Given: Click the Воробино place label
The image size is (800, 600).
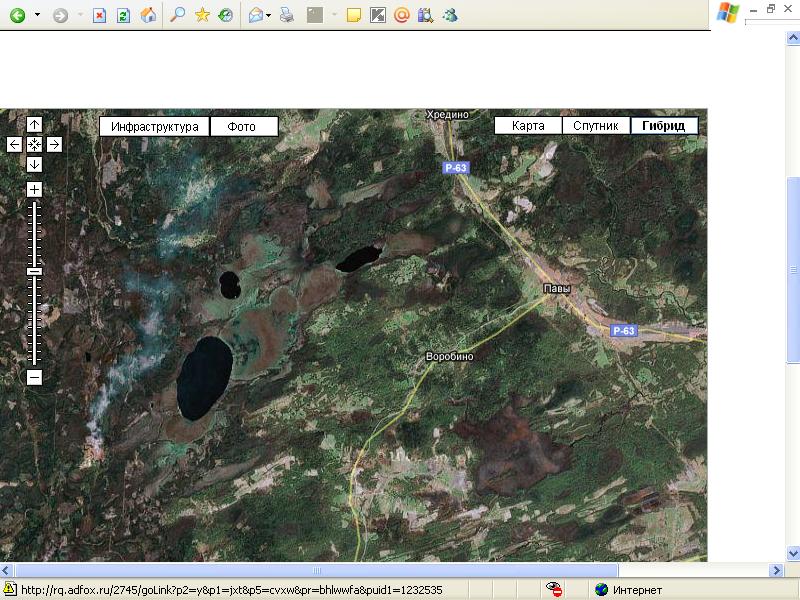Looking at the screenshot, I should [x=449, y=357].
